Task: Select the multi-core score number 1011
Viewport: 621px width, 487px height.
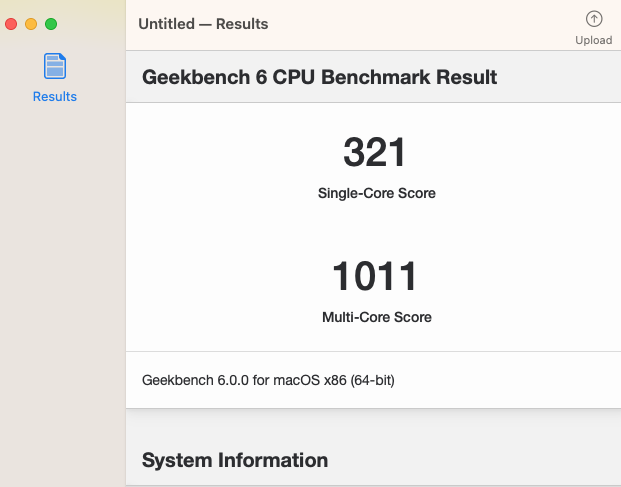Action: [x=375, y=276]
